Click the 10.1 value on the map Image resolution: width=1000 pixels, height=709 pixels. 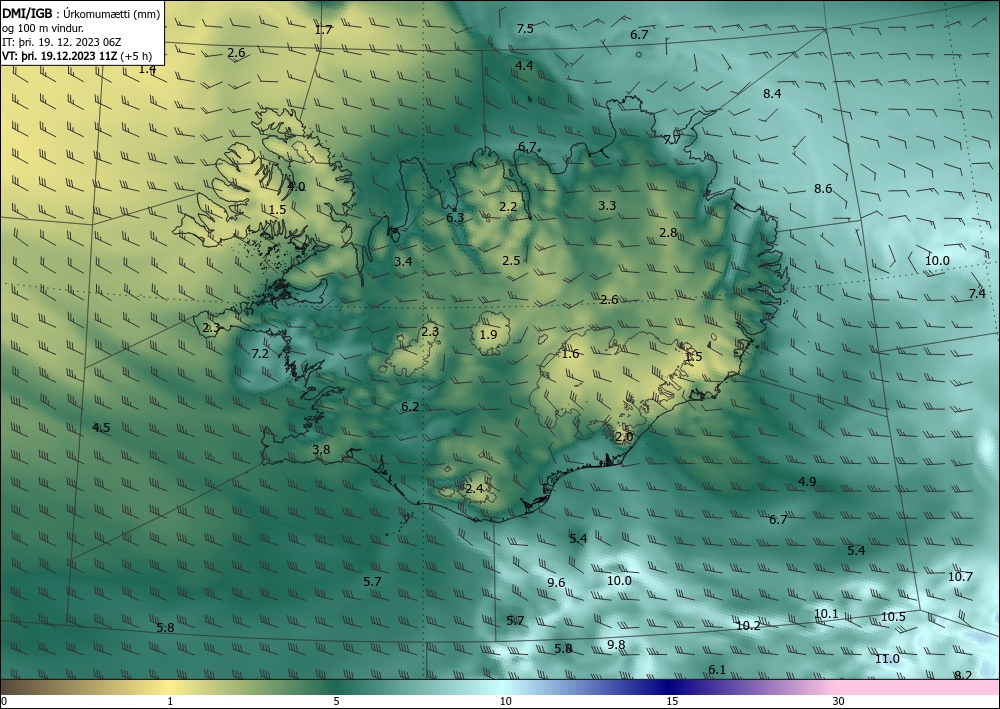826,613
